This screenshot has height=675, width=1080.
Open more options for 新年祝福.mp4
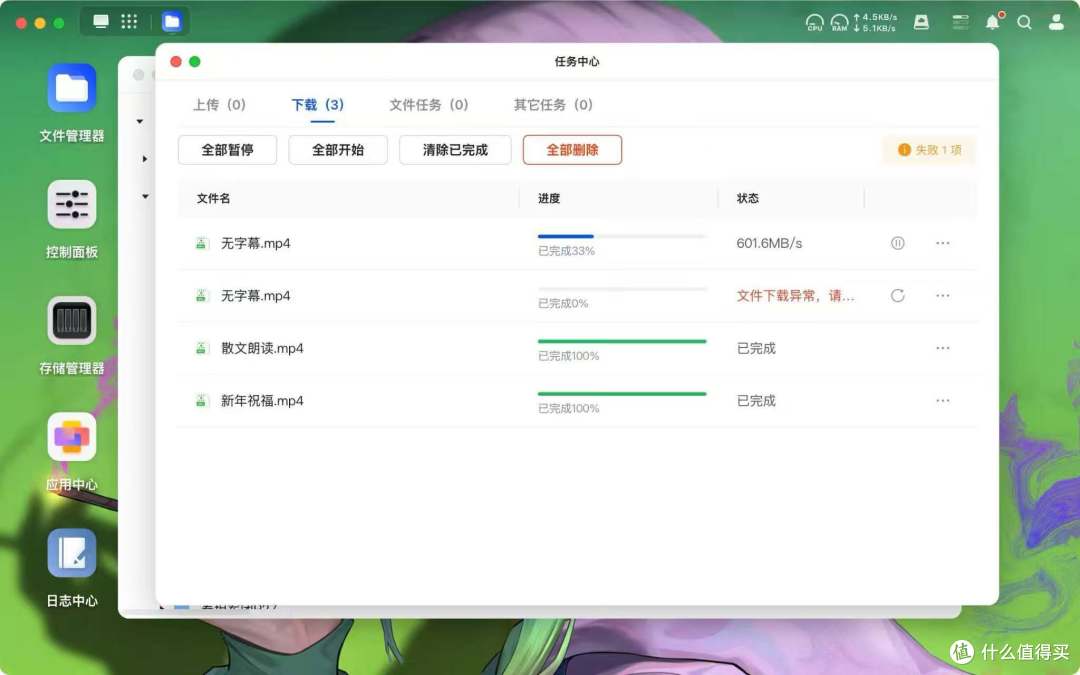tap(942, 400)
